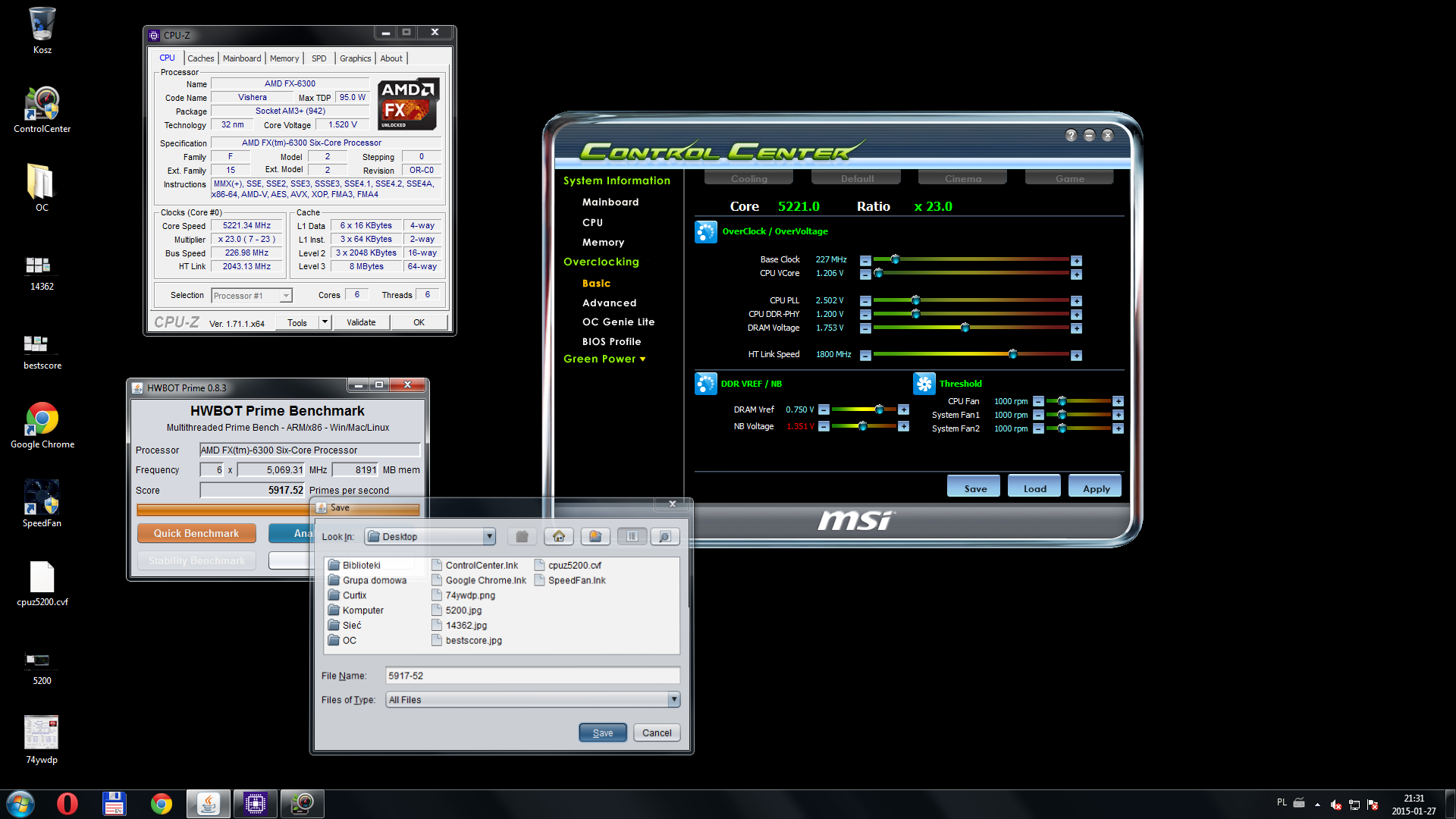Switch Save dialog to details view

pyautogui.click(x=664, y=536)
